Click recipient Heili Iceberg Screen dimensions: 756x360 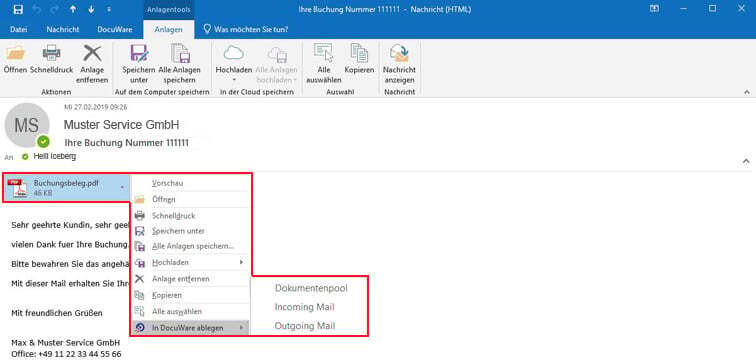[x=54, y=157]
